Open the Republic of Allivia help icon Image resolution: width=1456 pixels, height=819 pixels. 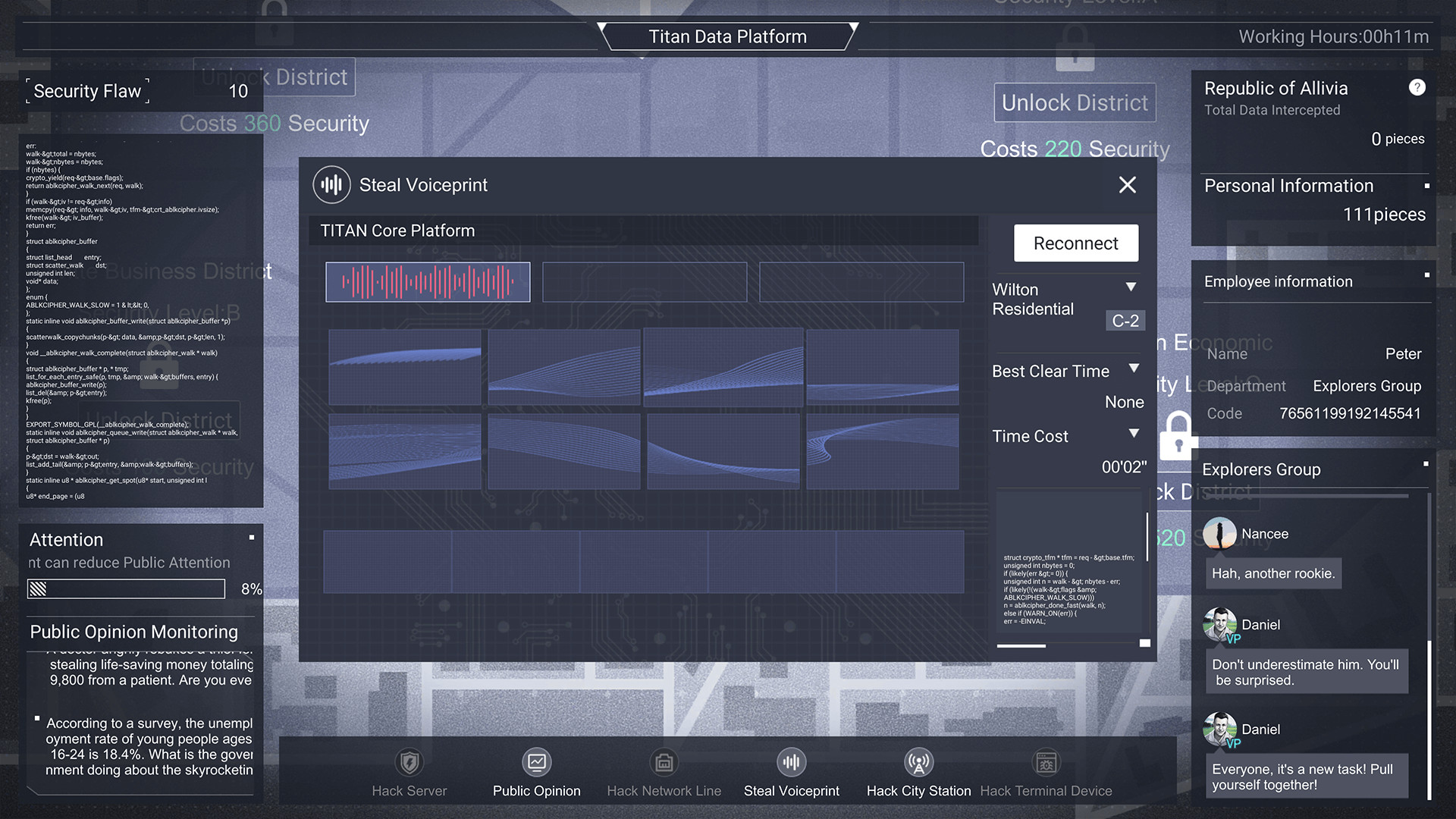(1417, 87)
